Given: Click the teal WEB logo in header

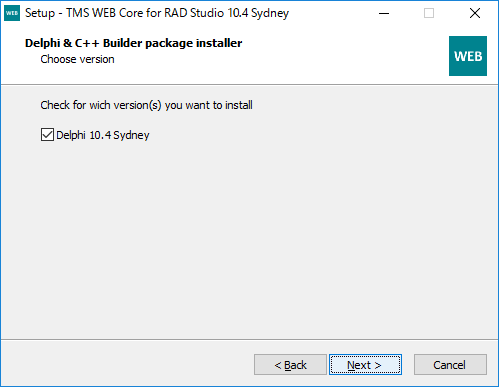Looking at the screenshot, I should [468, 56].
